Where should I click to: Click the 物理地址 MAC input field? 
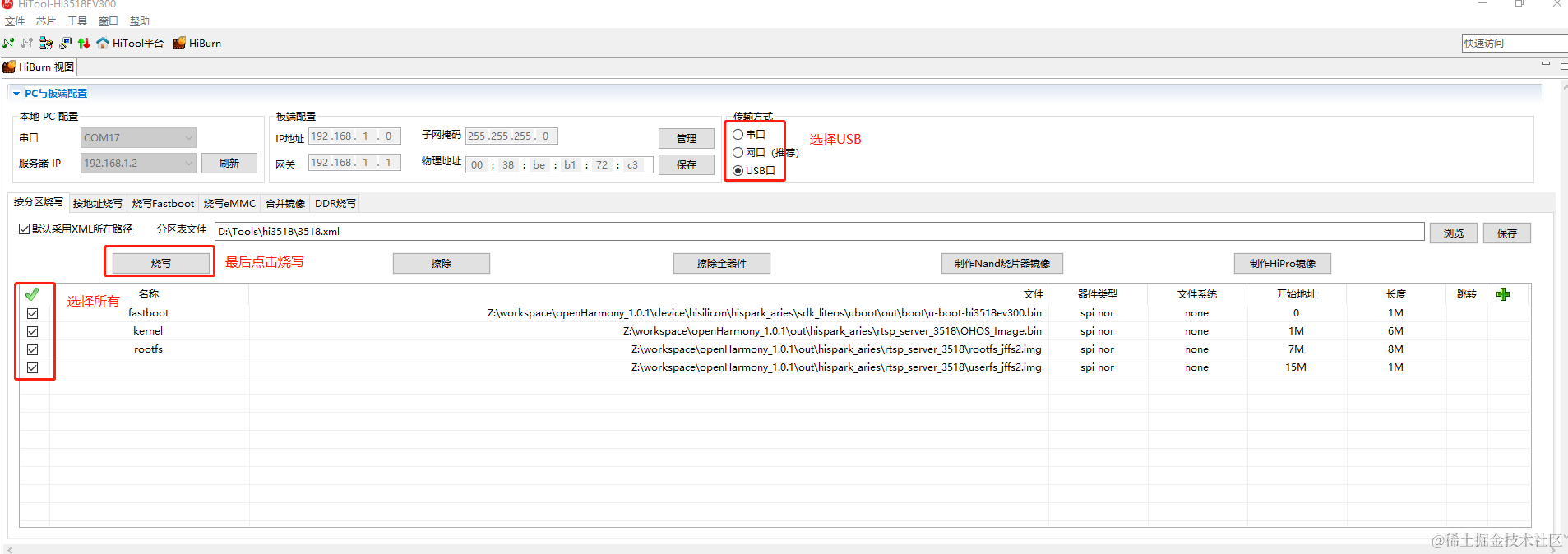coord(559,164)
